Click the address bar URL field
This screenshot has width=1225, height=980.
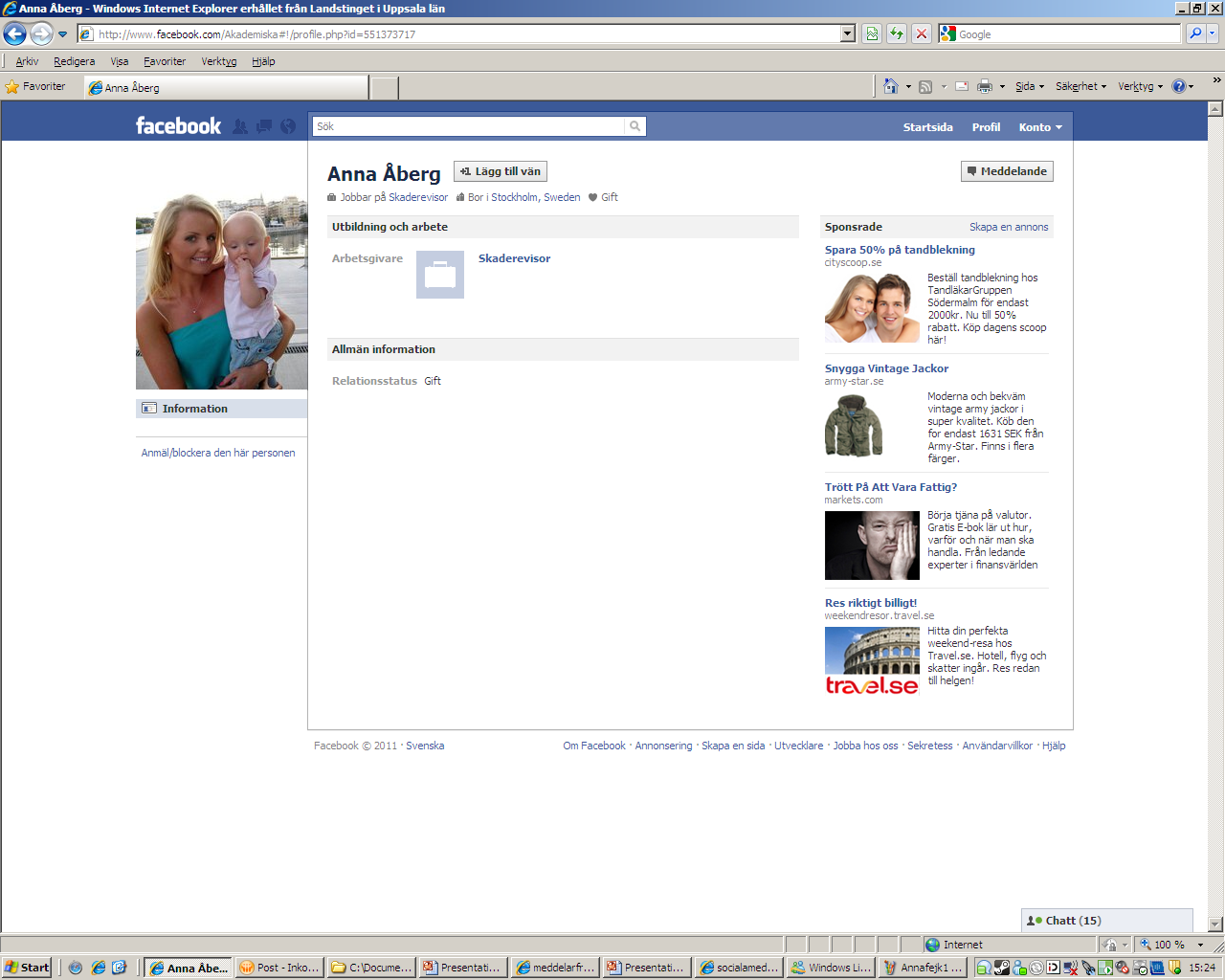coord(457,33)
